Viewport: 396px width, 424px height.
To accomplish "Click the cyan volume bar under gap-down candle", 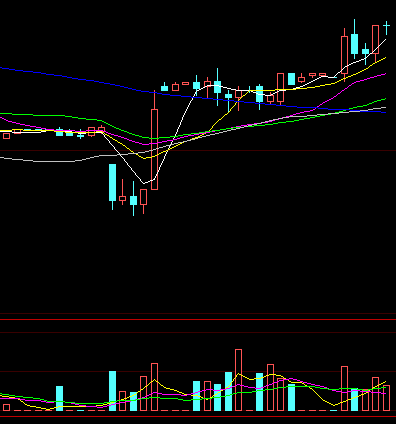I will pyautogui.click(x=113, y=391).
